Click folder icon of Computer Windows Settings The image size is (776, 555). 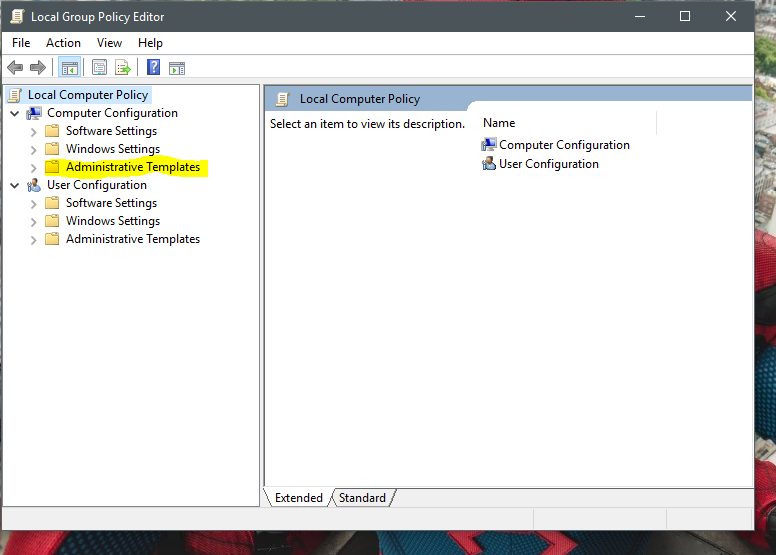(x=52, y=149)
